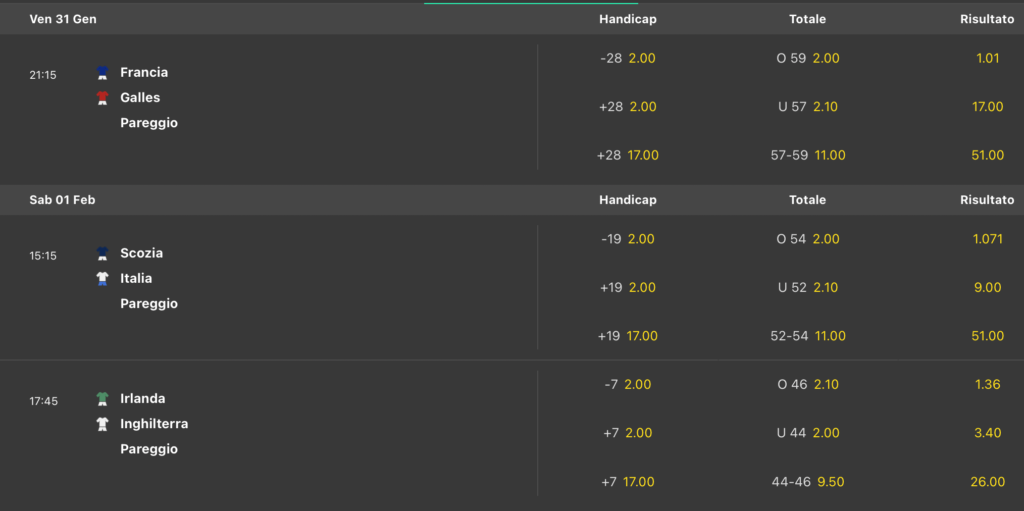Click the Inghilterra white jersey icon
The image size is (1024, 511).
pos(102,424)
